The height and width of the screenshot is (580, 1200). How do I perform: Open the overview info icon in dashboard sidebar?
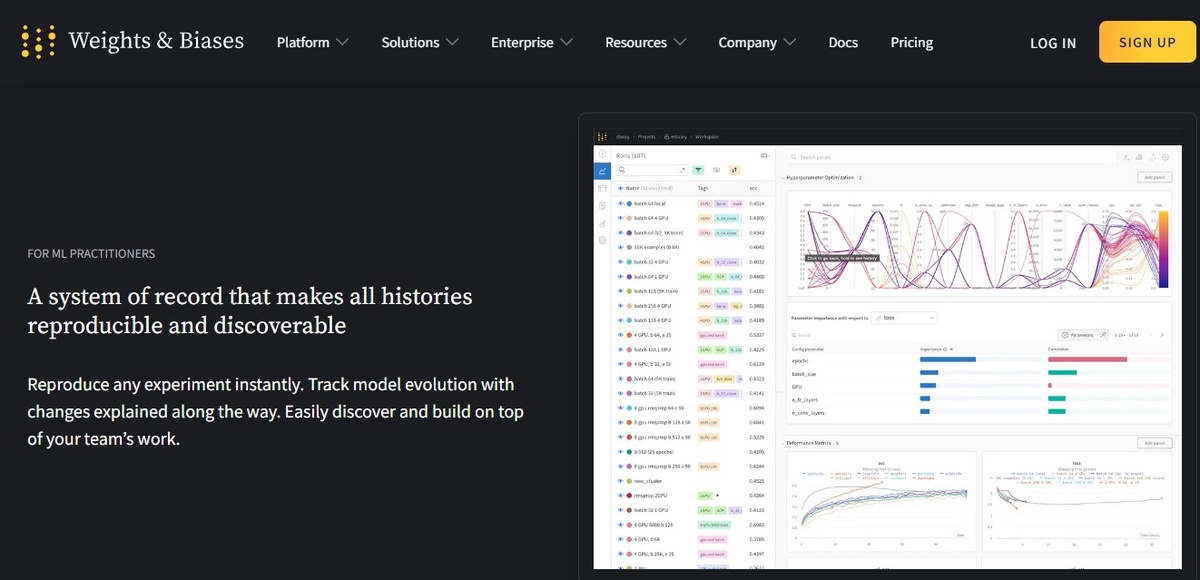(x=602, y=153)
